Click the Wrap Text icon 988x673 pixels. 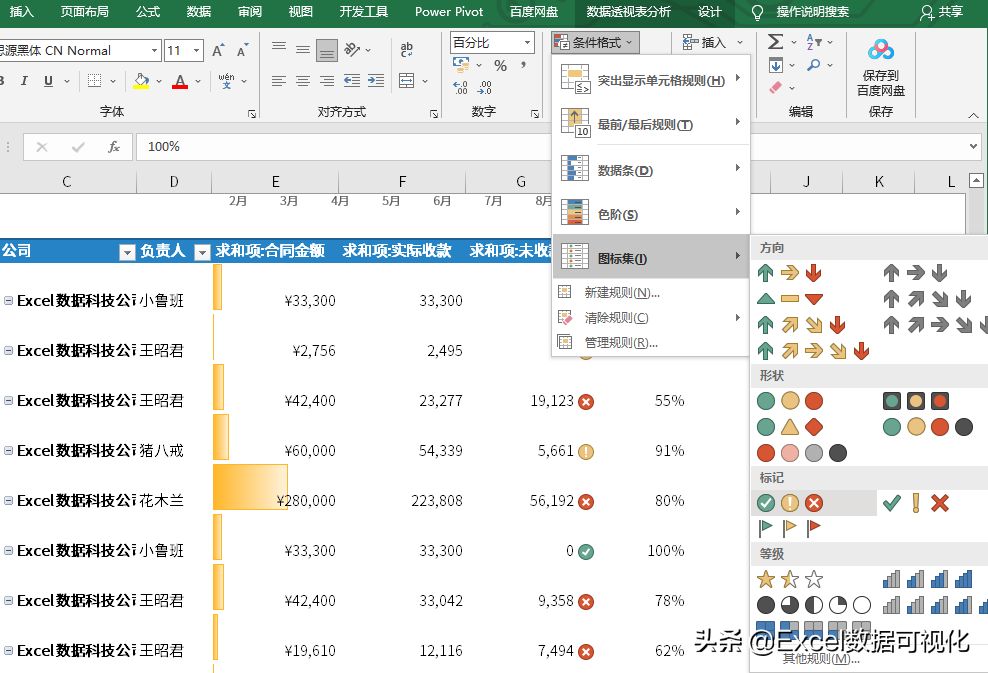tap(406, 49)
